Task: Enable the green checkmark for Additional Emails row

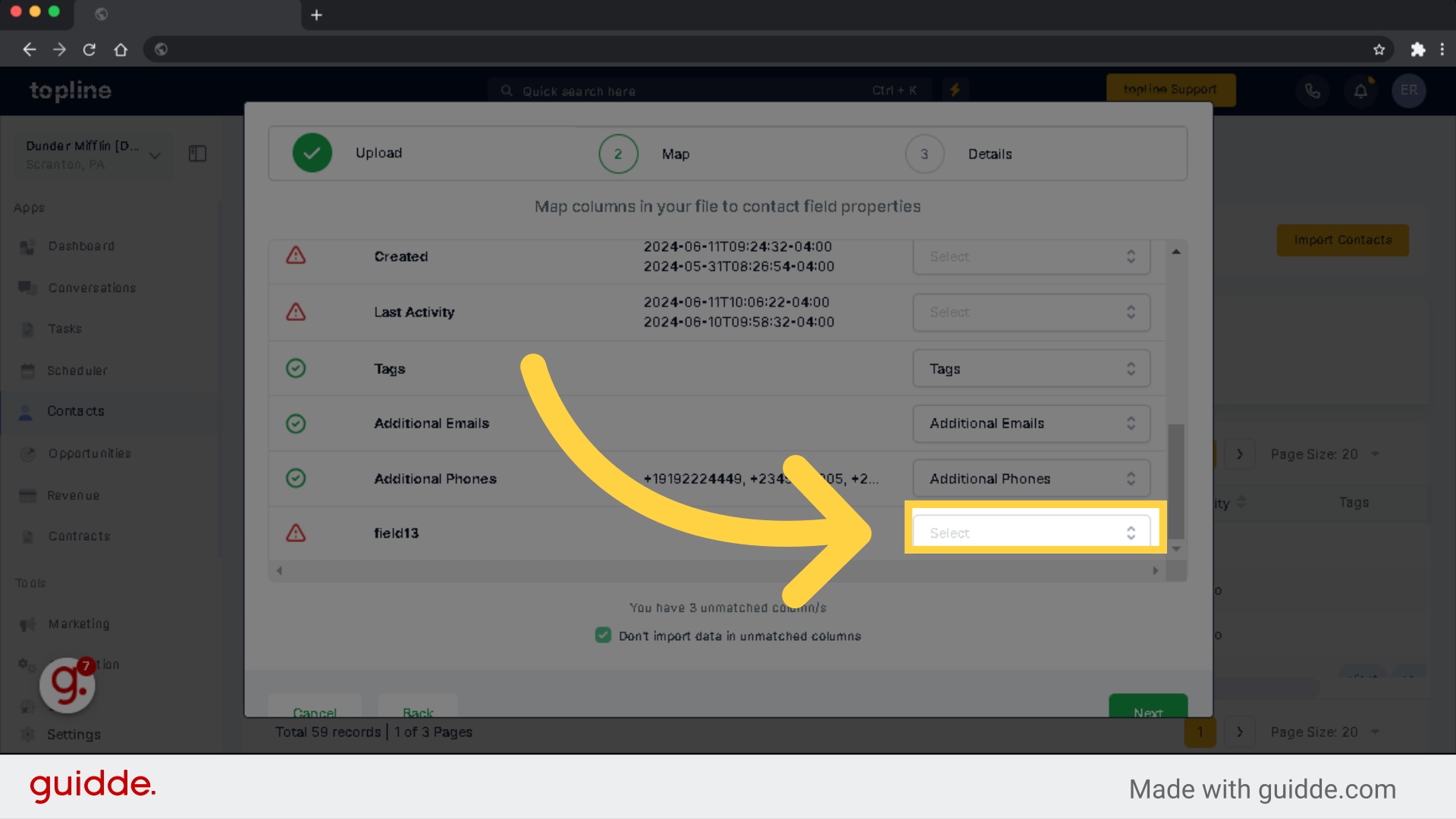Action: click(x=296, y=422)
